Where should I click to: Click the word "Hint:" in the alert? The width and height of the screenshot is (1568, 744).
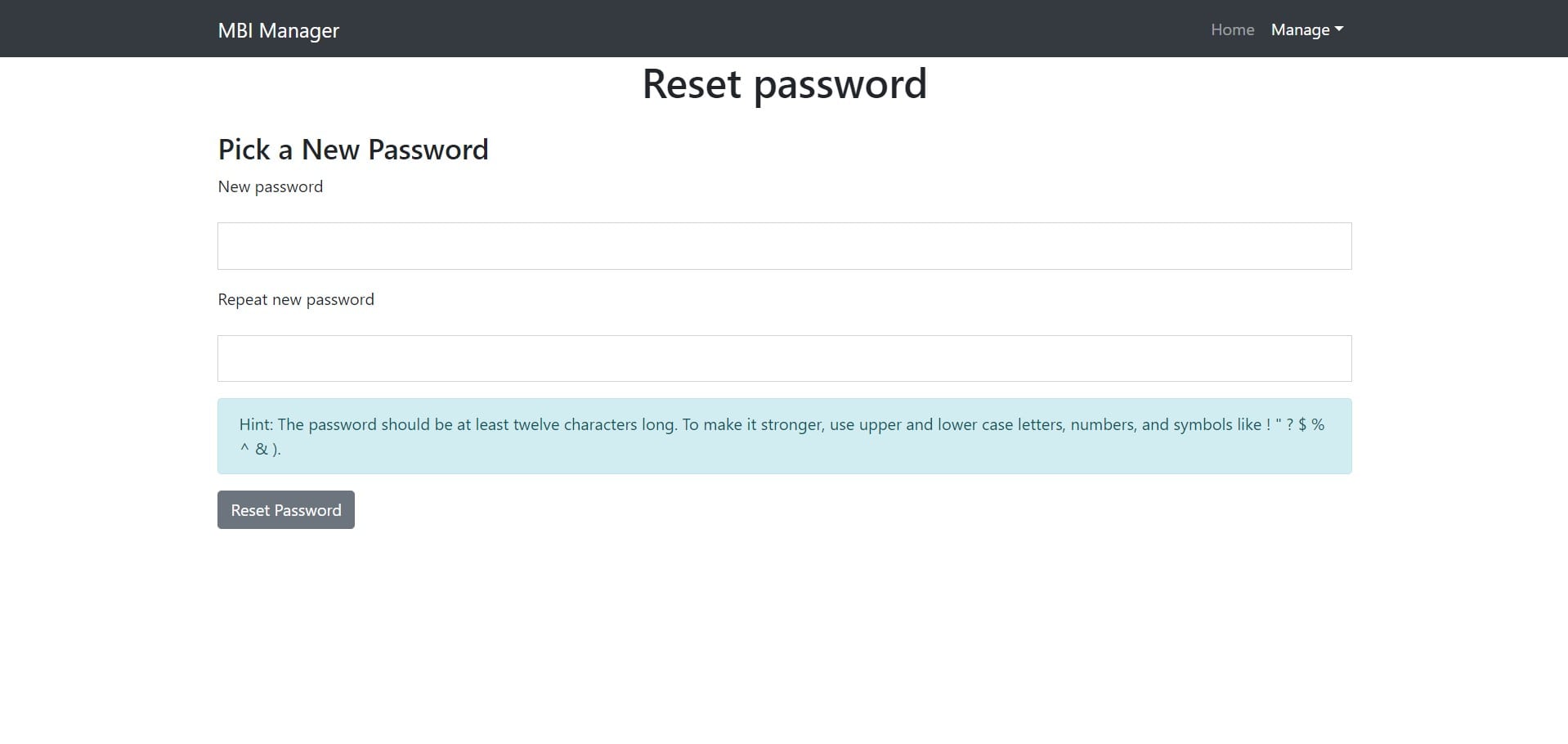[x=256, y=425]
